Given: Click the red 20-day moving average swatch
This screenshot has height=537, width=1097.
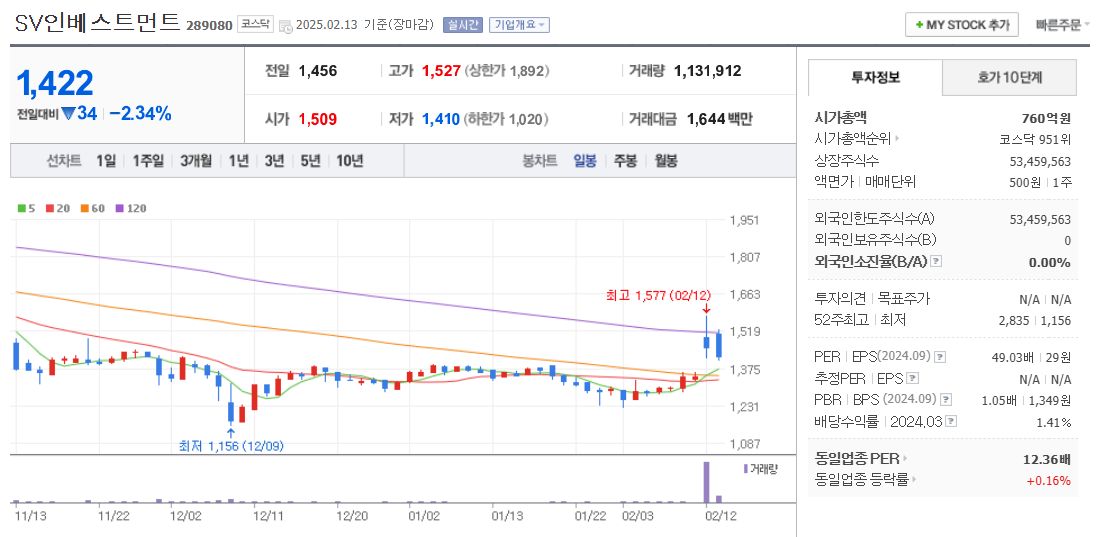Looking at the screenshot, I should coord(49,208).
